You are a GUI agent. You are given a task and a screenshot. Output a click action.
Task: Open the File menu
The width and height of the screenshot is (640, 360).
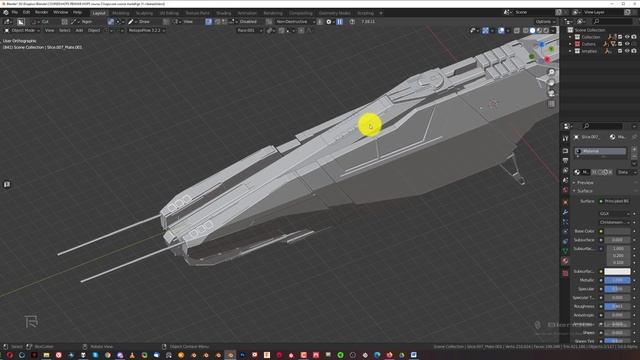pos(15,12)
